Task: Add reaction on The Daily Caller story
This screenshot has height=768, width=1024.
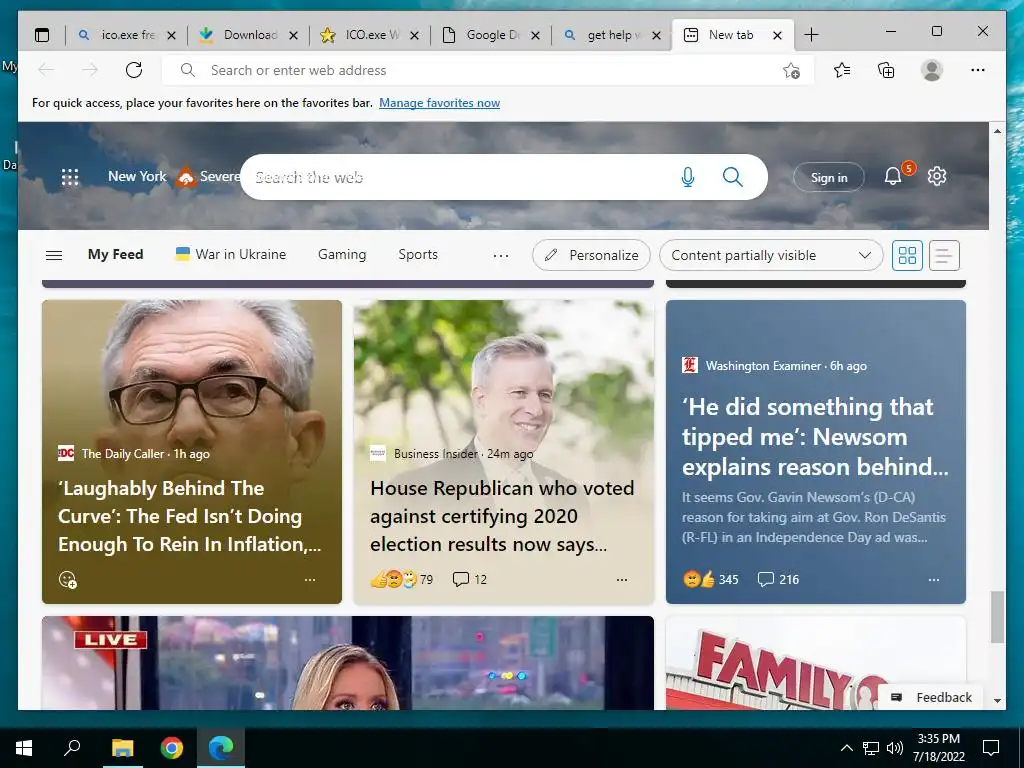Action: 68,579
